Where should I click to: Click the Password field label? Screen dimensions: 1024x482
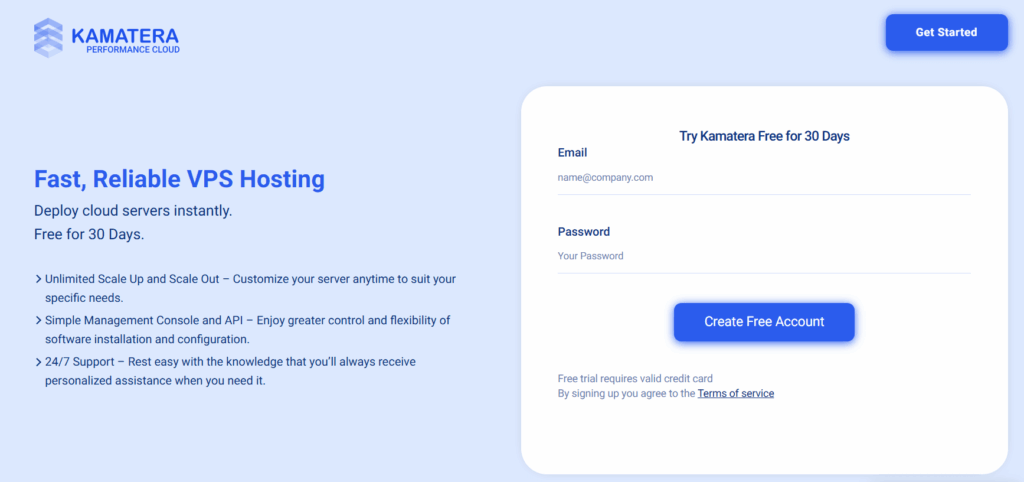pyautogui.click(x=584, y=231)
